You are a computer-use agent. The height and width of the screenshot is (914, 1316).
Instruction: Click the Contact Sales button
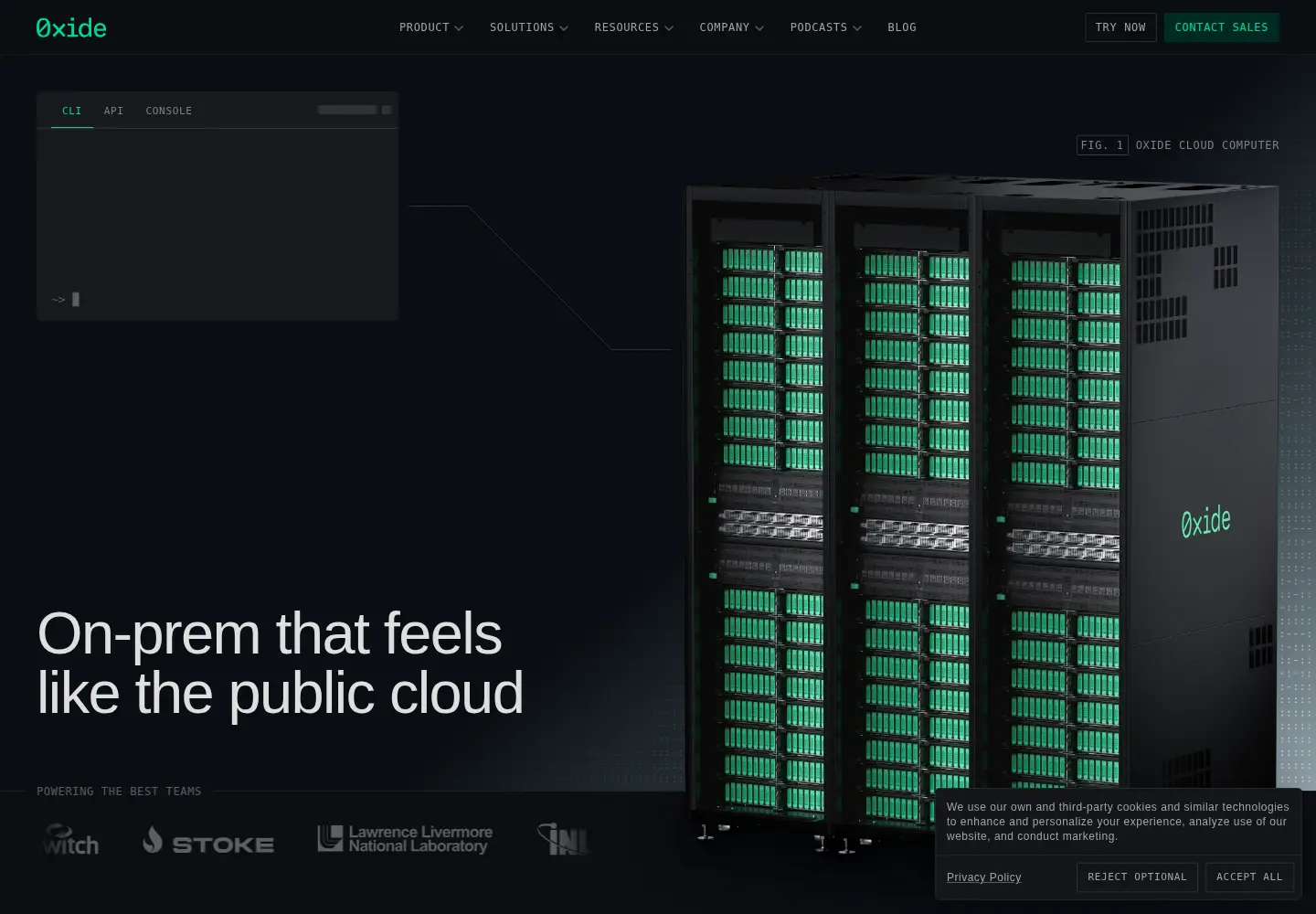click(x=1221, y=27)
